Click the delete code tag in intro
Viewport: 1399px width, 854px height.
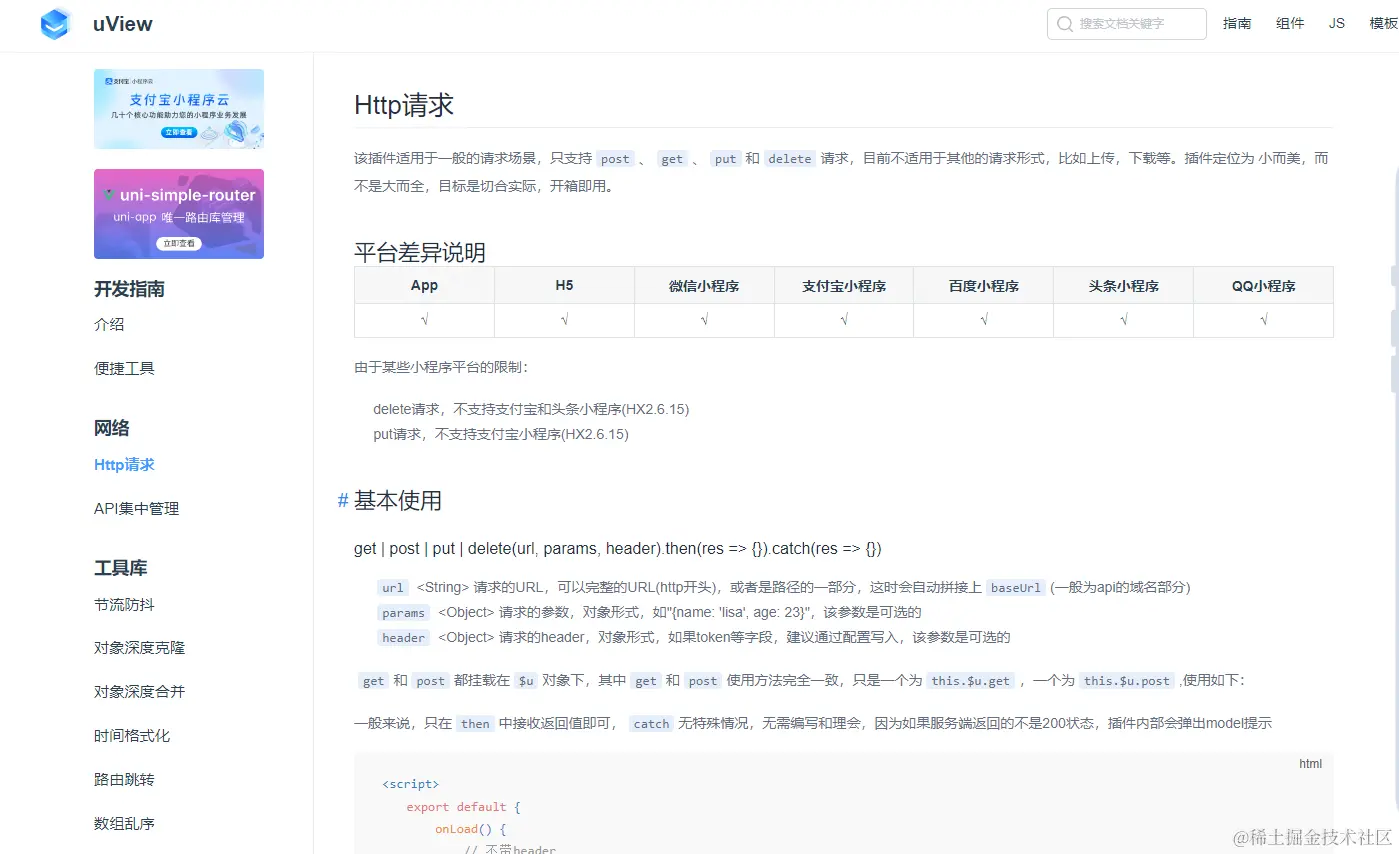point(790,159)
